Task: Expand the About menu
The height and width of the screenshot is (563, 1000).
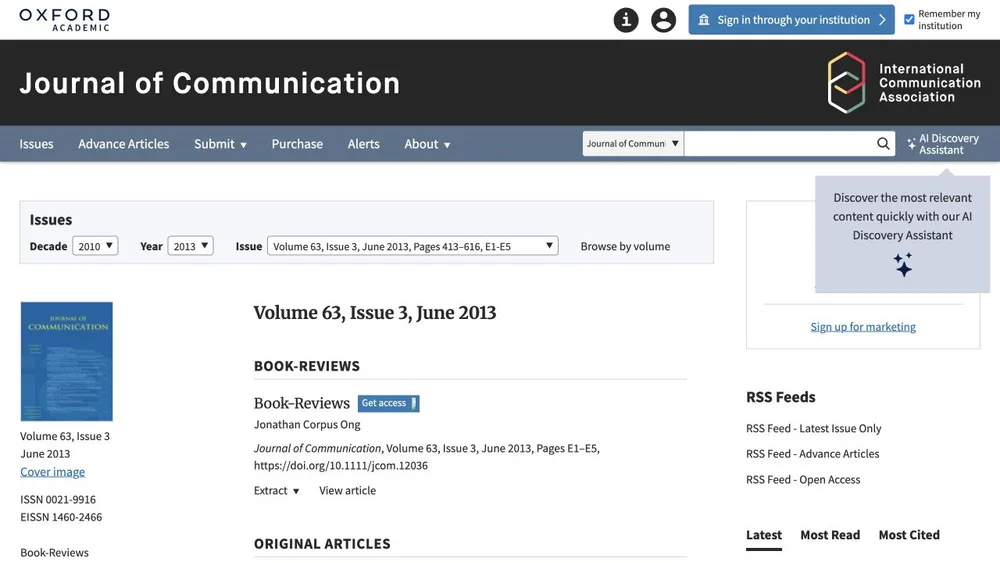Action: point(427,144)
